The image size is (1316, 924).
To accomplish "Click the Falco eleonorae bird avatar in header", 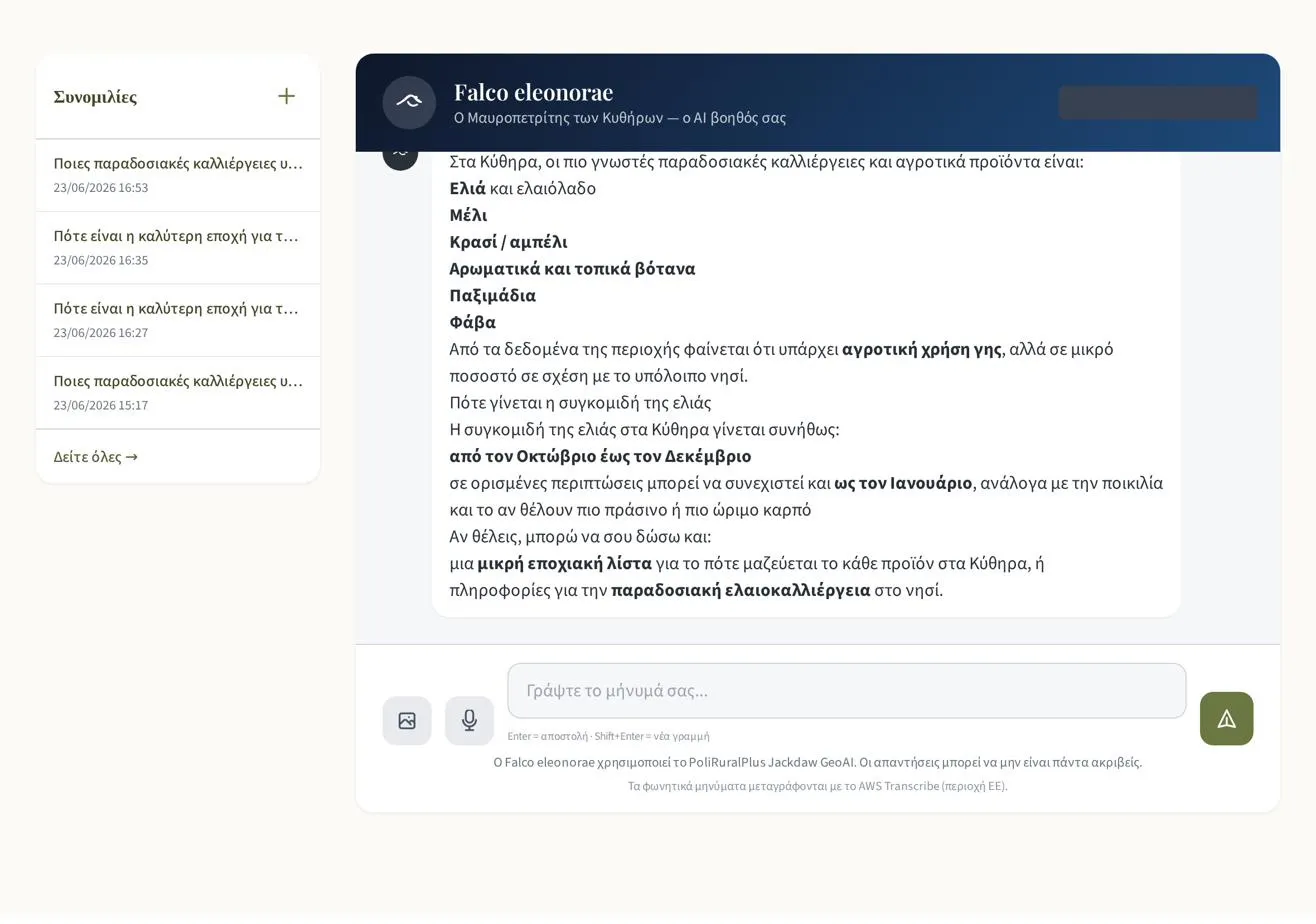I will pyautogui.click(x=409, y=102).
